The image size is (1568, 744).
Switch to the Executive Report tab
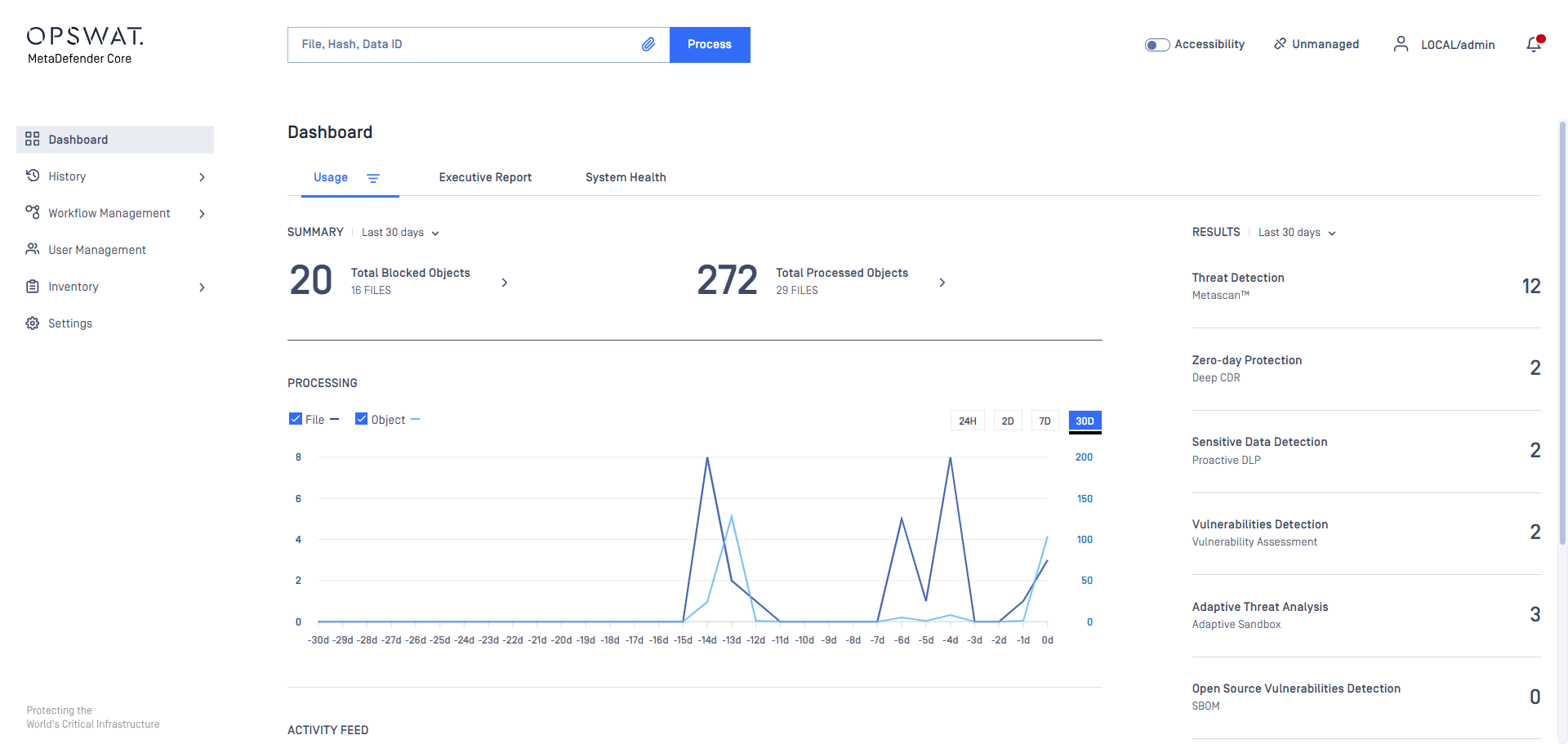[x=485, y=177]
